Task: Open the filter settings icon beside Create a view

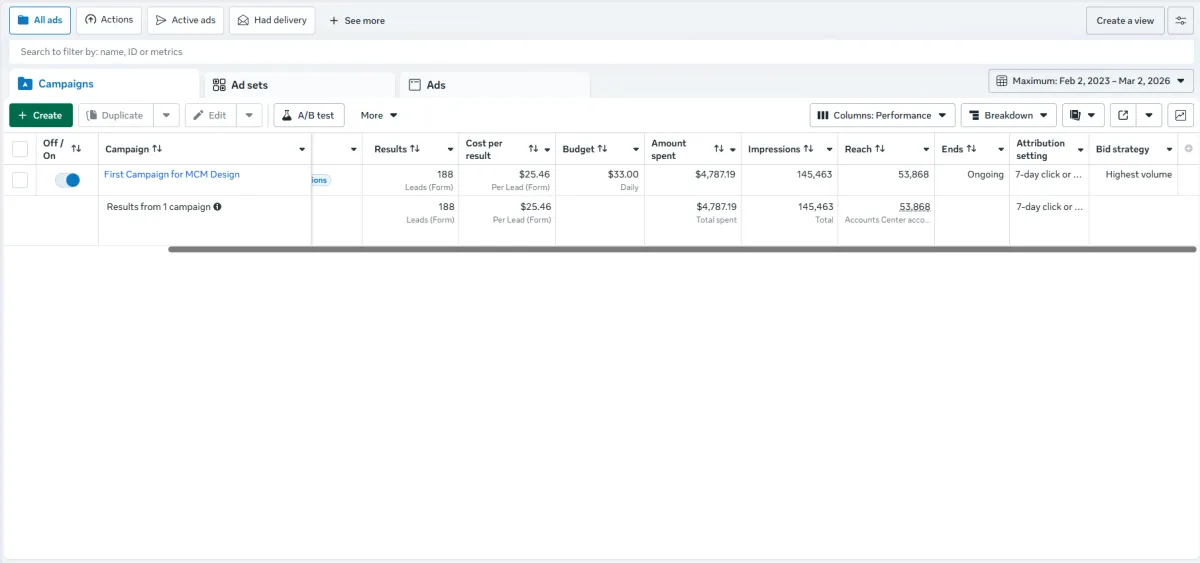Action: pyautogui.click(x=1180, y=20)
